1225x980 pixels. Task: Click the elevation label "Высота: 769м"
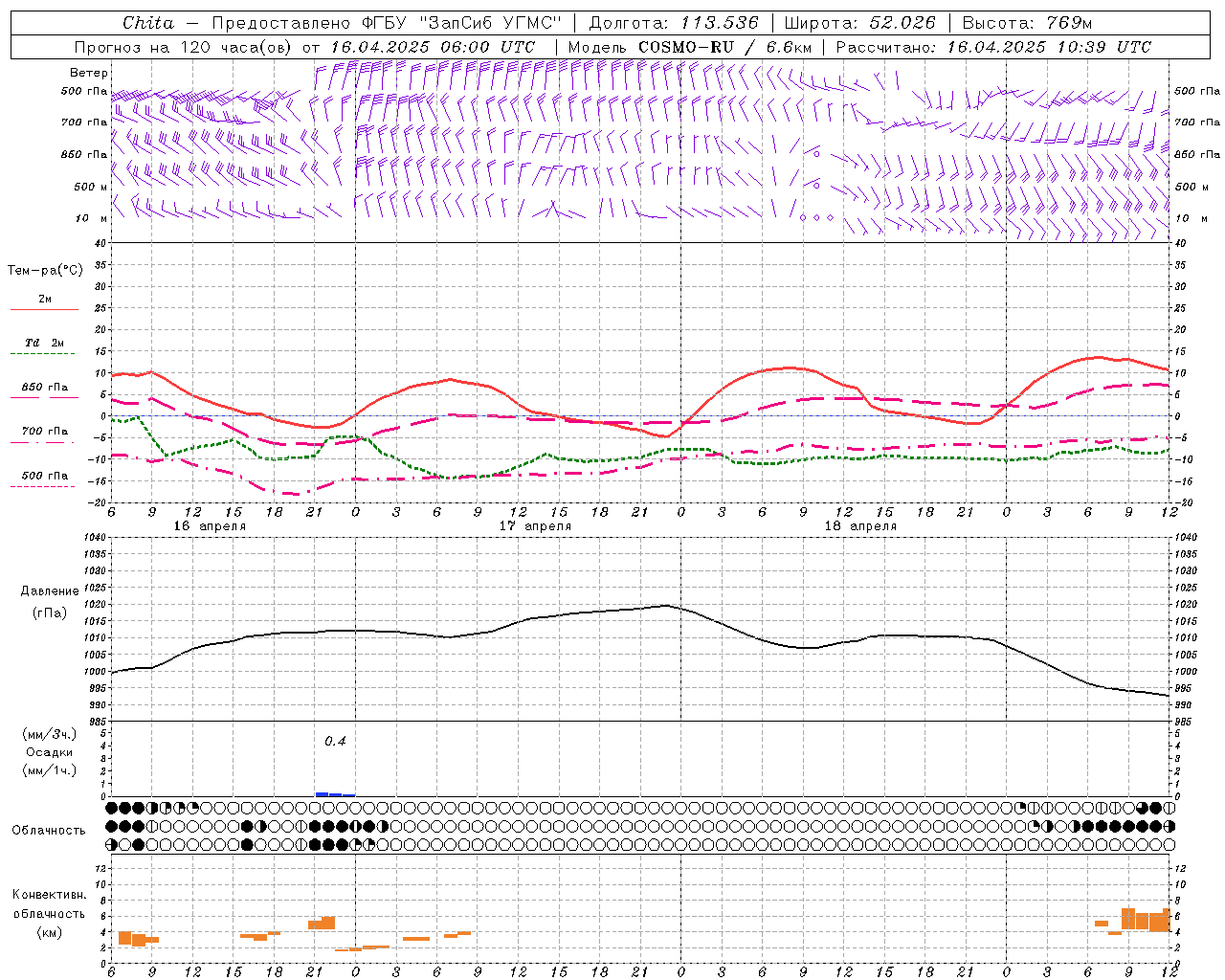coord(1027,23)
